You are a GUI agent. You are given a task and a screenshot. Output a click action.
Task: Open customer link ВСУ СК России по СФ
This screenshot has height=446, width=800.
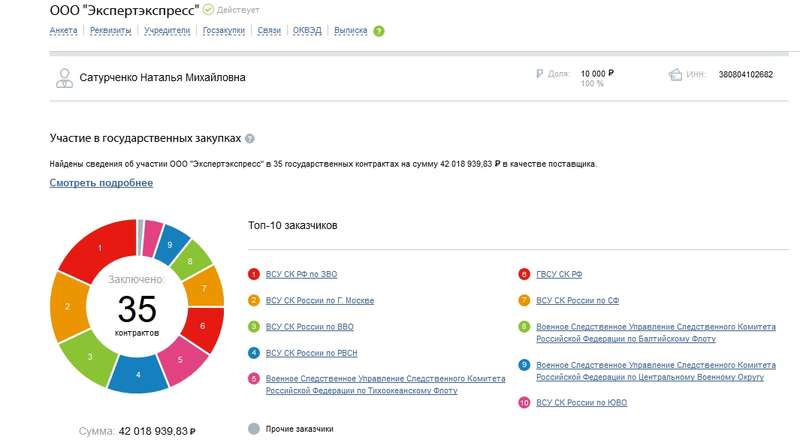578,301
